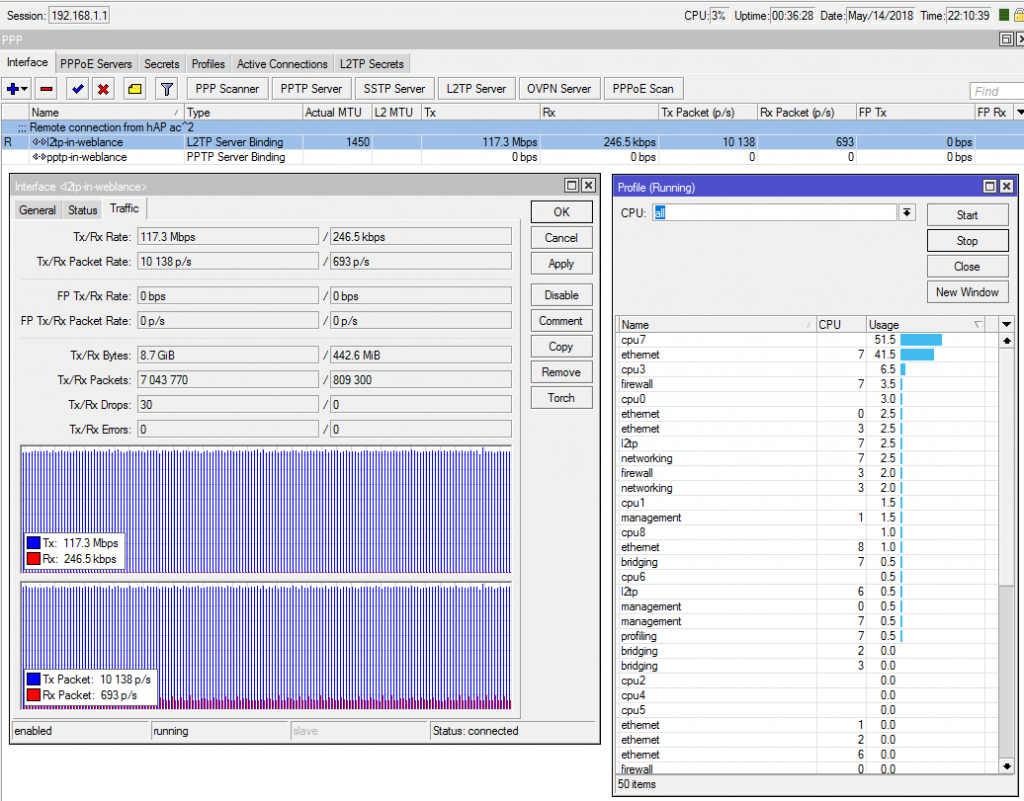Stop the running CPU profile
1024x801 pixels.
[966, 241]
